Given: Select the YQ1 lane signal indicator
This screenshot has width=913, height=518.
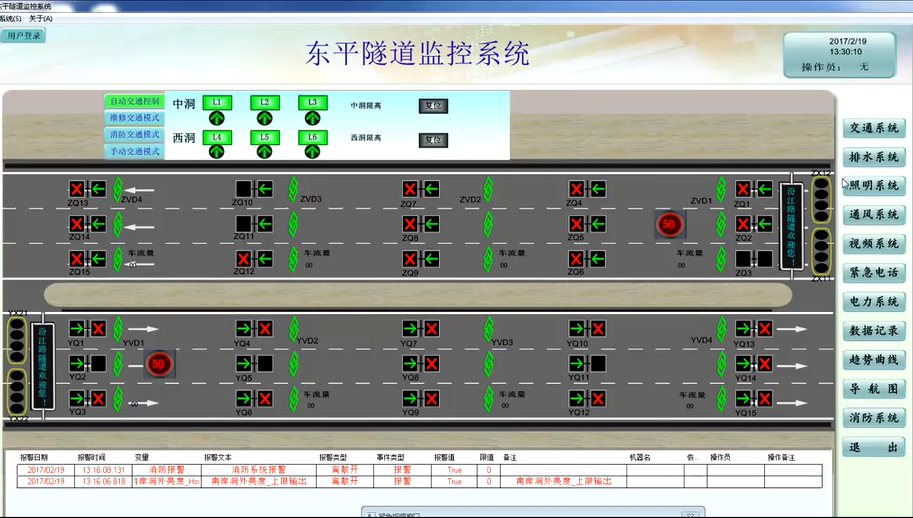Looking at the screenshot, I should 87,329.
